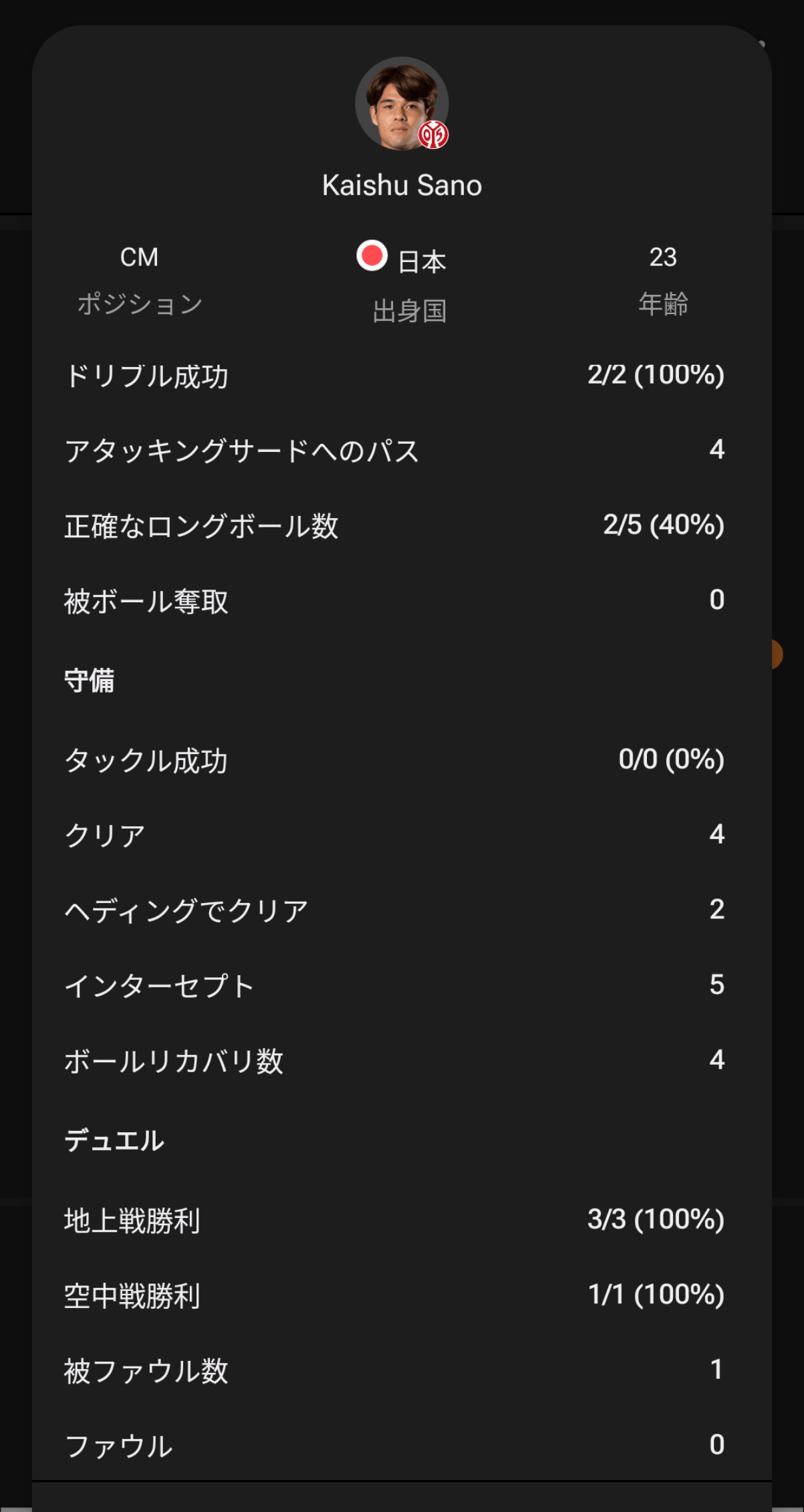
Task: Tap the age value 23
Action: coord(663,257)
